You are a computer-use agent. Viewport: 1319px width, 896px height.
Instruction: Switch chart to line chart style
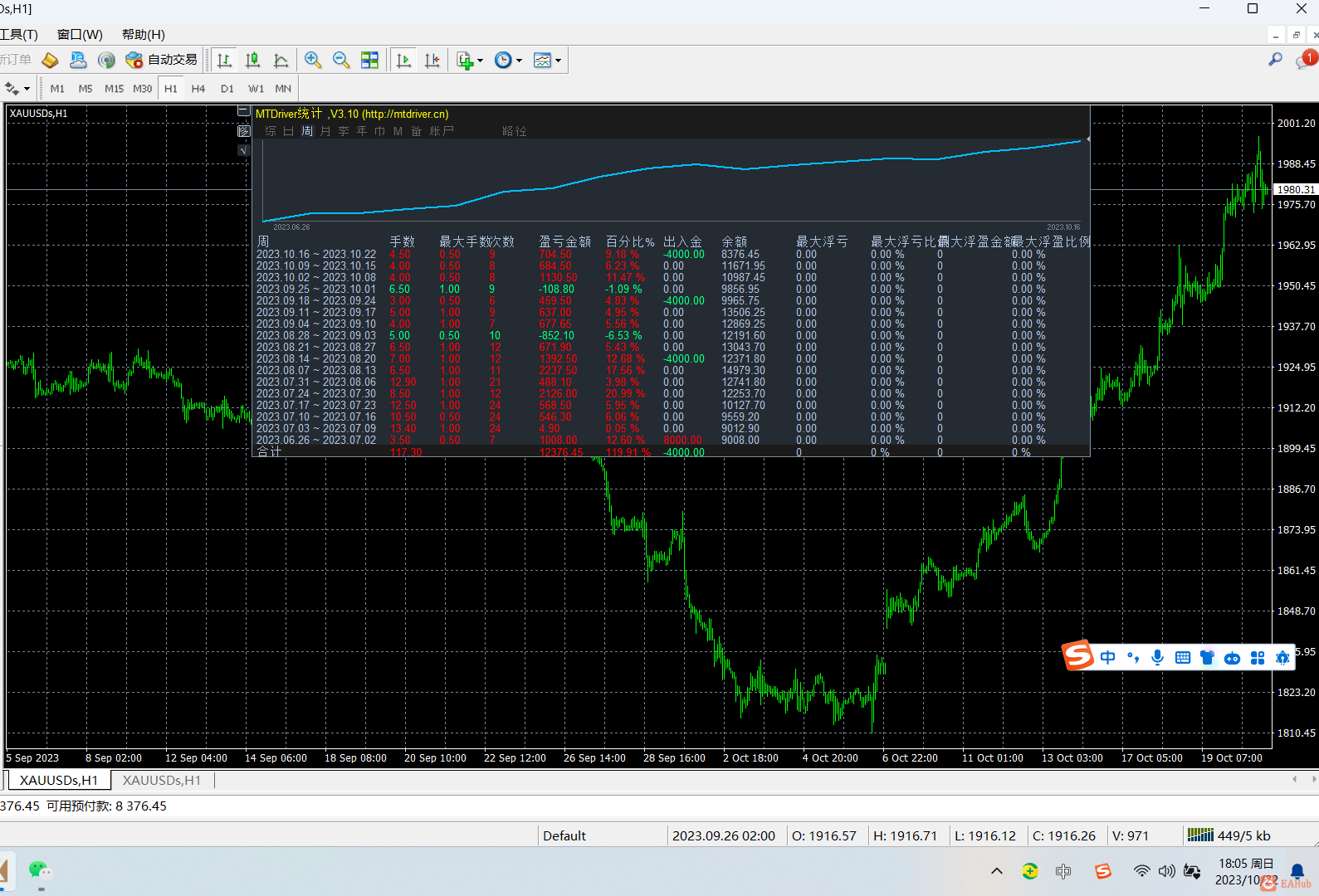pyautogui.click(x=281, y=60)
